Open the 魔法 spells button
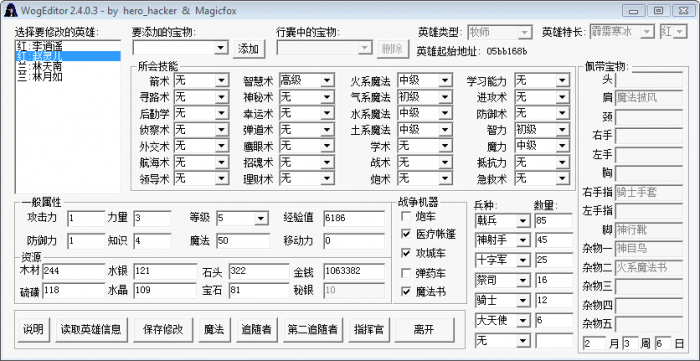Image resolution: width=700 pixels, height=361 pixels. click(x=214, y=330)
